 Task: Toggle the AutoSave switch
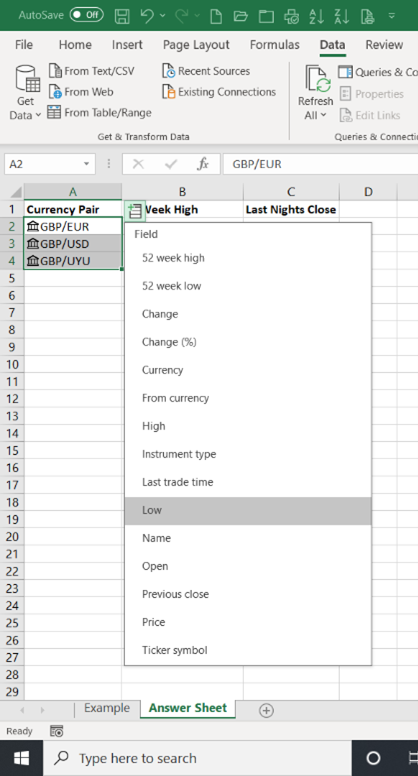pyautogui.click(x=86, y=15)
